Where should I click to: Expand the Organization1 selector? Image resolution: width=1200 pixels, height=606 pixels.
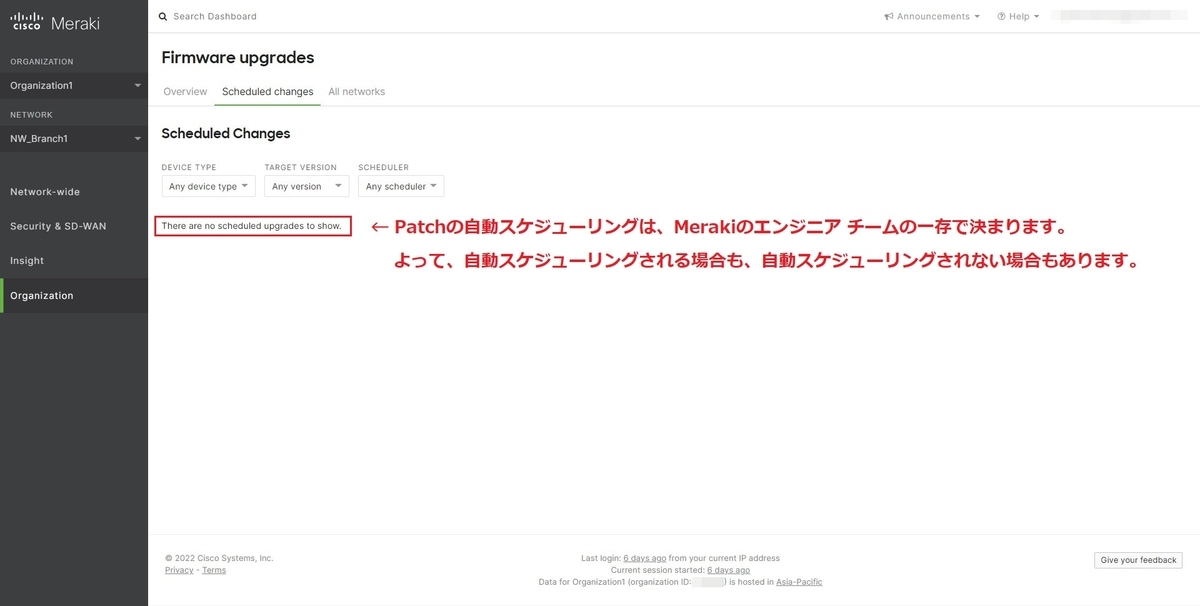click(74, 86)
